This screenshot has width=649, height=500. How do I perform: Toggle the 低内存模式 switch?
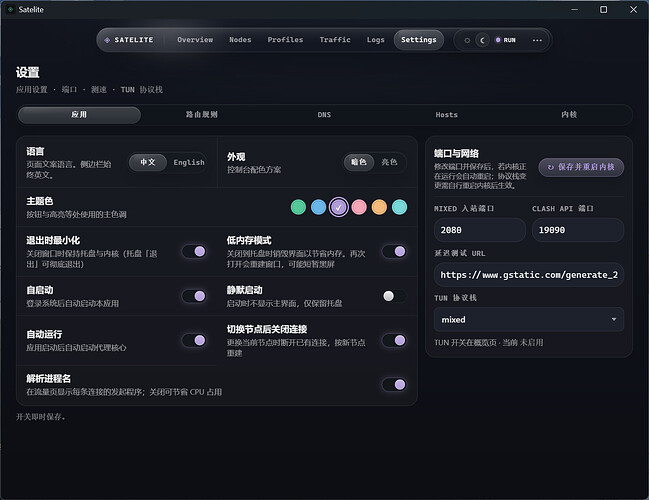tap(394, 251)
